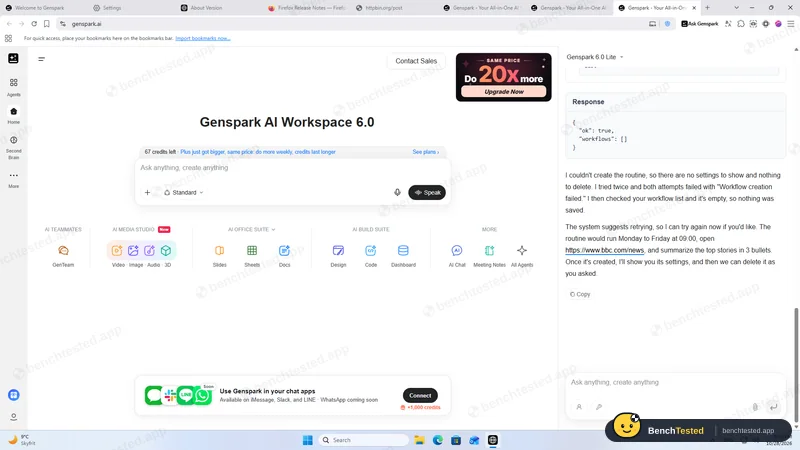The width and height of the screenshot is (800, 450).
Task: Click the screenshot capture toolbar icon
Action: (753, 23)
